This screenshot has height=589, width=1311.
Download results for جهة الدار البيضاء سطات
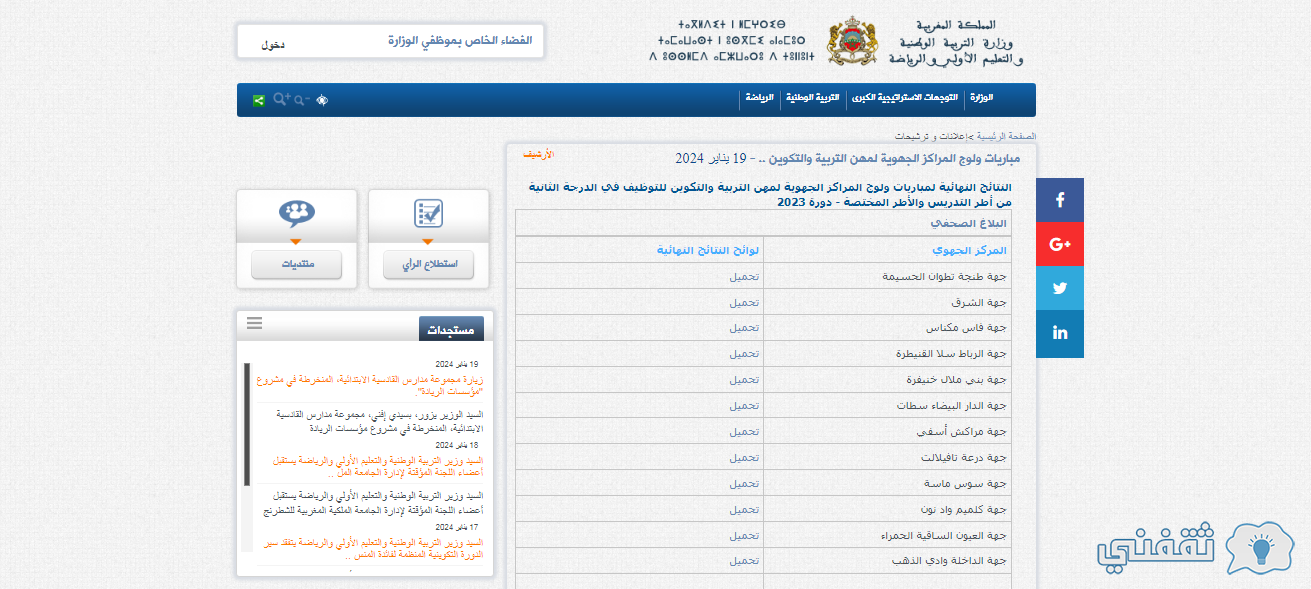click(743, 406)
